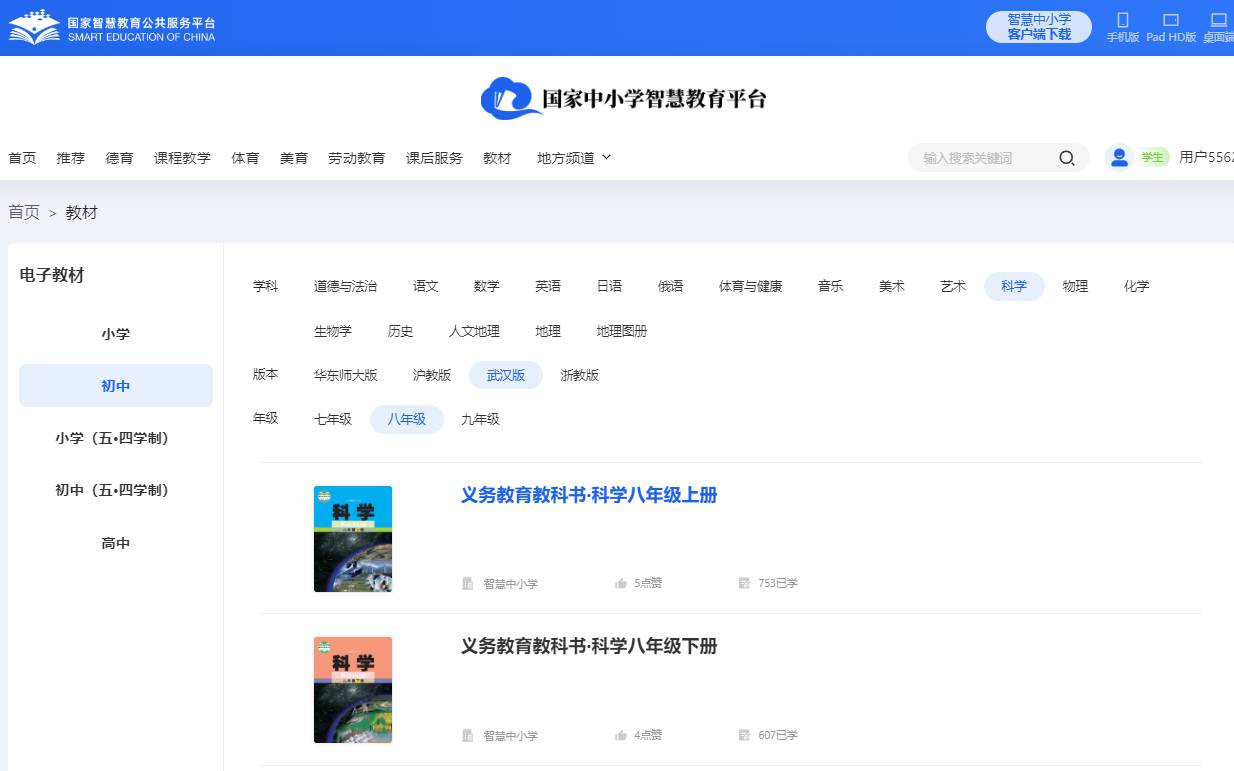Click the 学生 role badge
Screen dimensions: 1234x771
(1153, 157)
